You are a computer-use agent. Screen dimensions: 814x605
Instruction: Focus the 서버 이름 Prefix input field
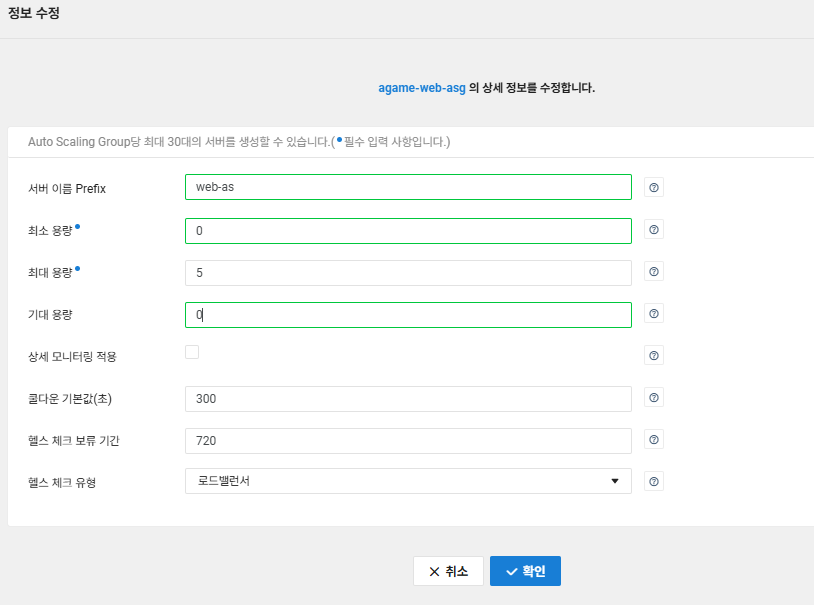coord(408,187)
